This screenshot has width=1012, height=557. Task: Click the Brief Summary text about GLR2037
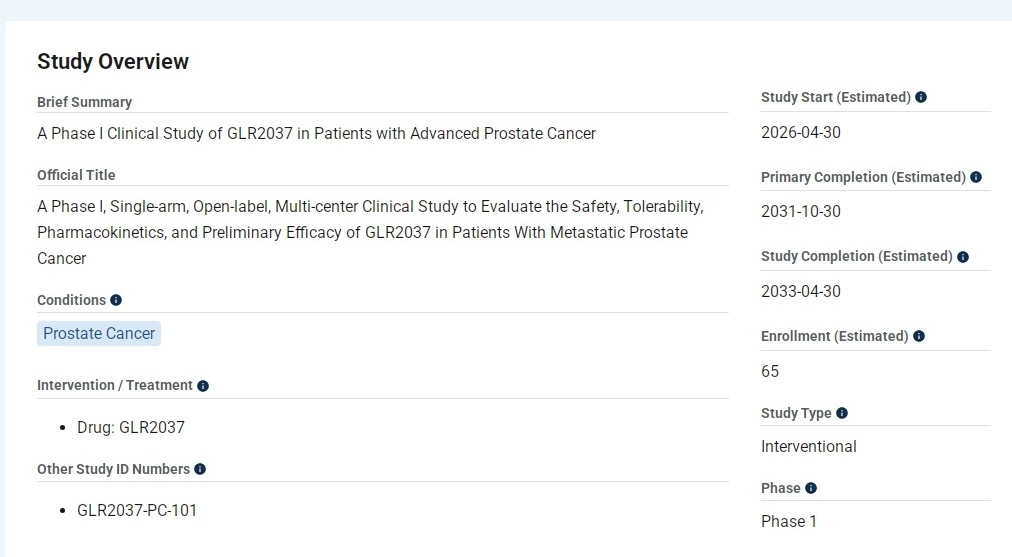[x=316, y=133]
